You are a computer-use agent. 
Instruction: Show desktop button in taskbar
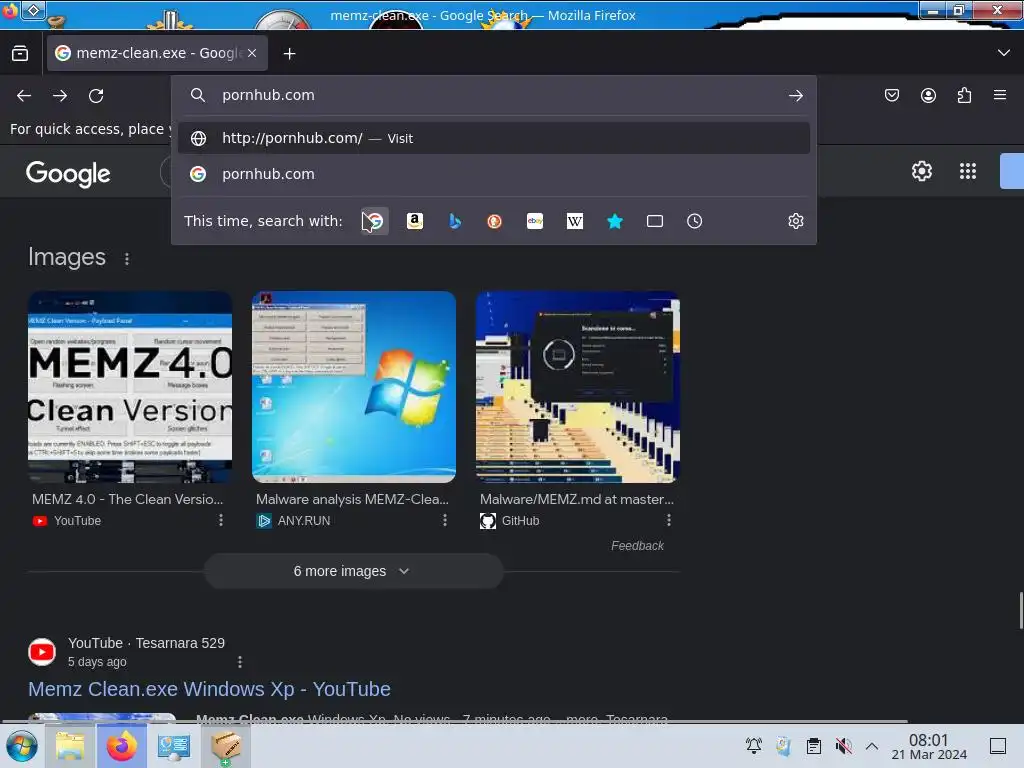[998, 746]
